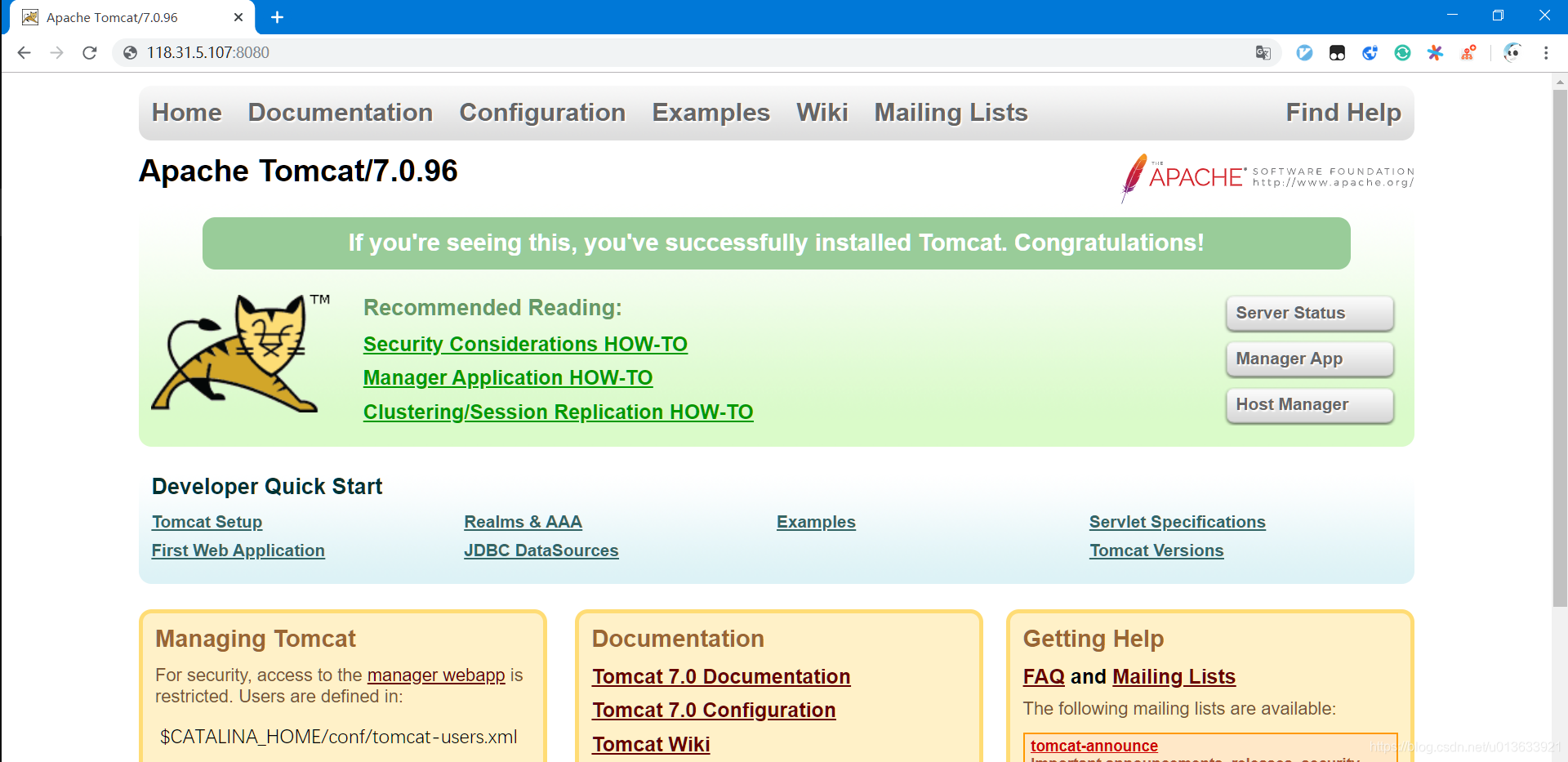The width and height of the screenshot is (1568, 762).
Task: Close the Apache Tomcat/7.0.96 tab
Action: pyautogui.click(x=238, y=17)
